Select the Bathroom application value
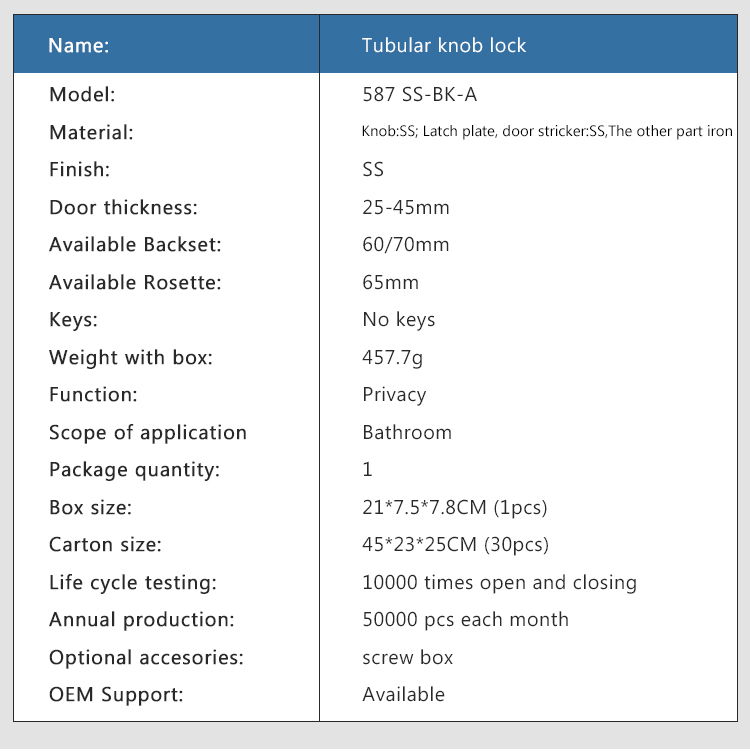The image size is (750, 751). [x=407, y=432]
